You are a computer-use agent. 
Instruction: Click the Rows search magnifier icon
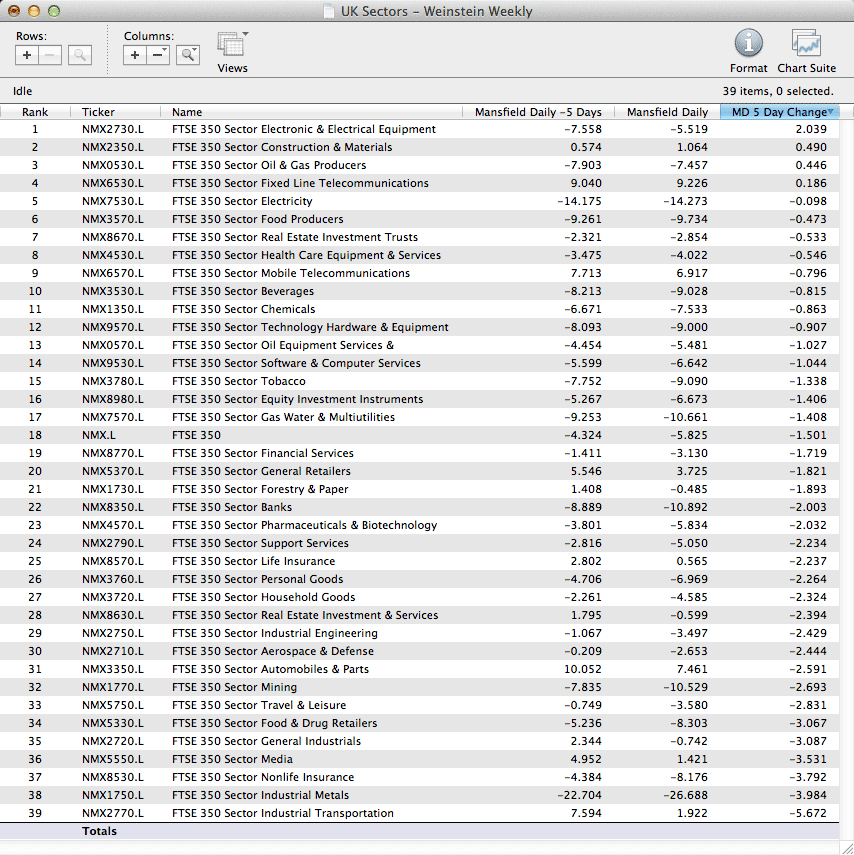click(x=80, y=56)
